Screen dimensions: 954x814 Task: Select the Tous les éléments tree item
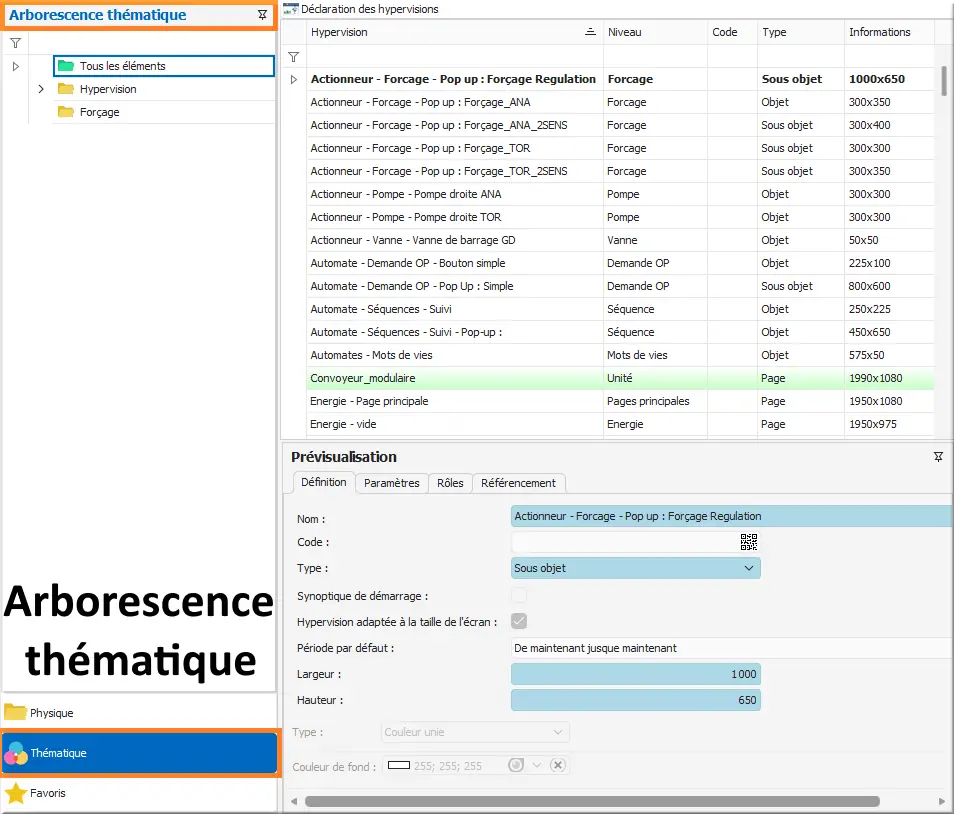164,66
